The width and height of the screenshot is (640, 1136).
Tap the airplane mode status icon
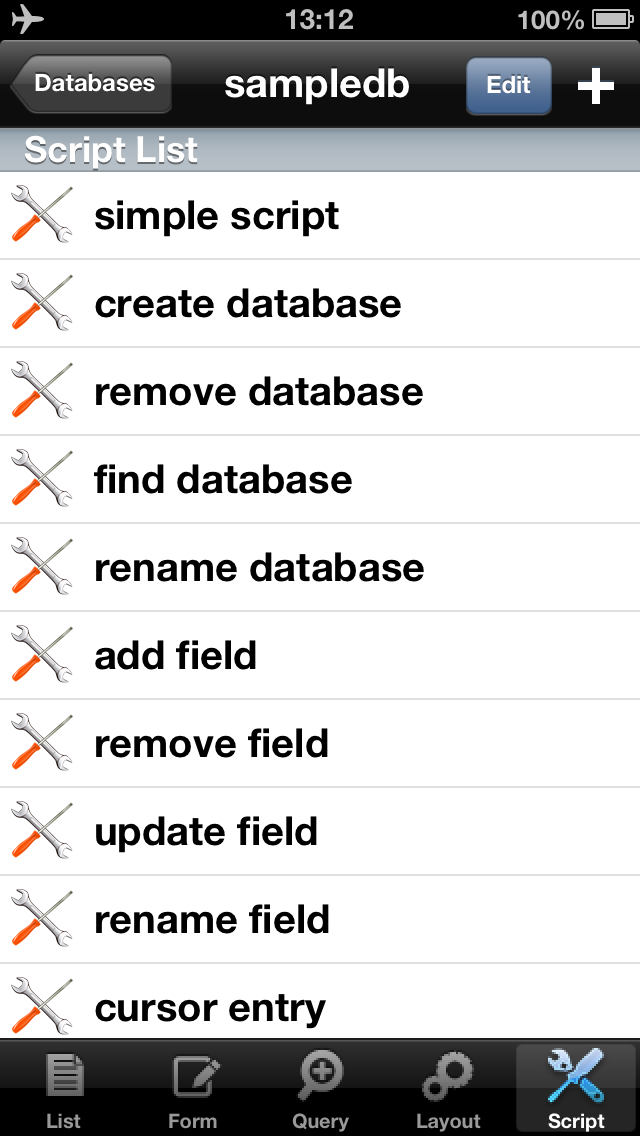point(27,19)
